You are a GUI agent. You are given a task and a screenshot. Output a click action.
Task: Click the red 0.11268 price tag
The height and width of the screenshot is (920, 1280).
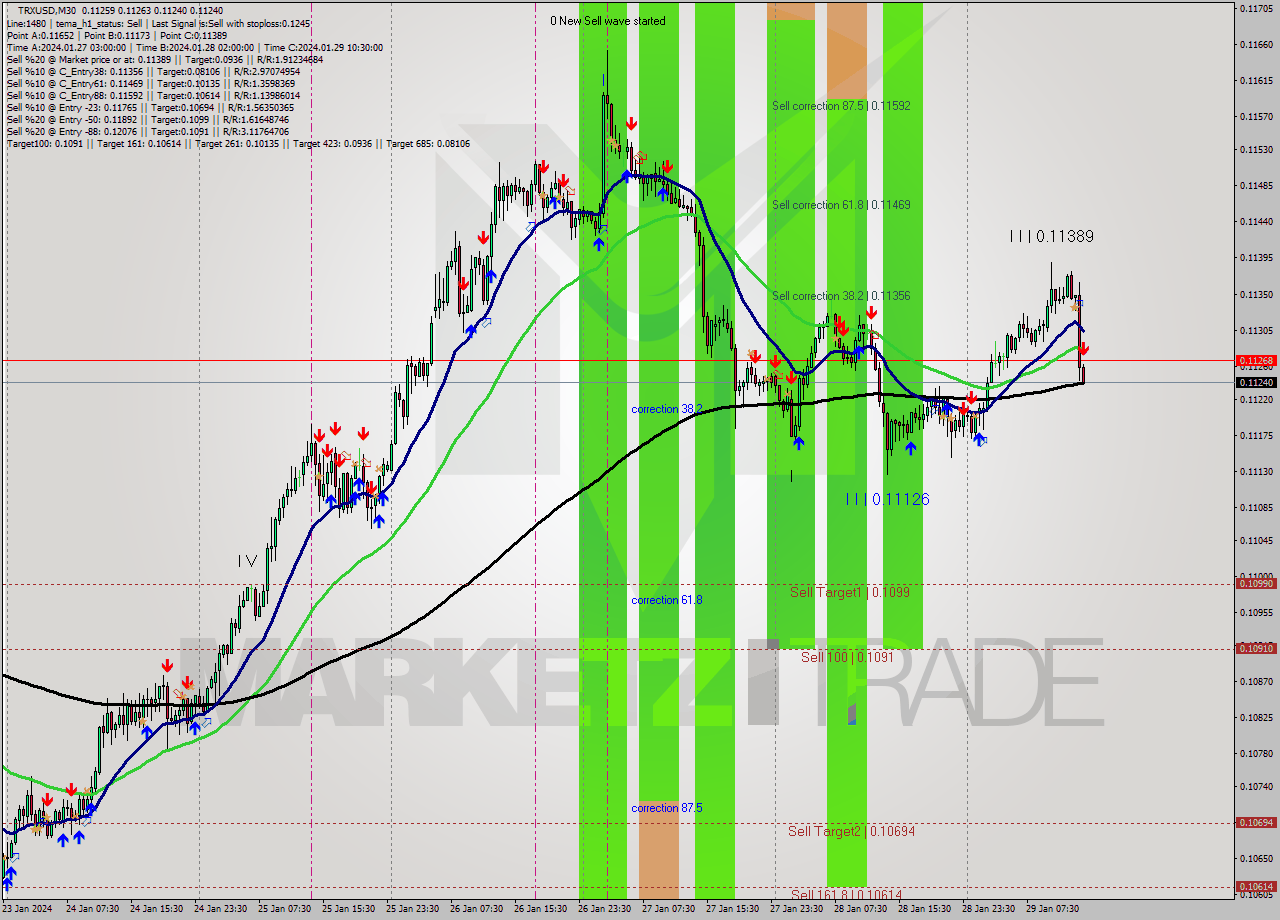point(1255,360)
